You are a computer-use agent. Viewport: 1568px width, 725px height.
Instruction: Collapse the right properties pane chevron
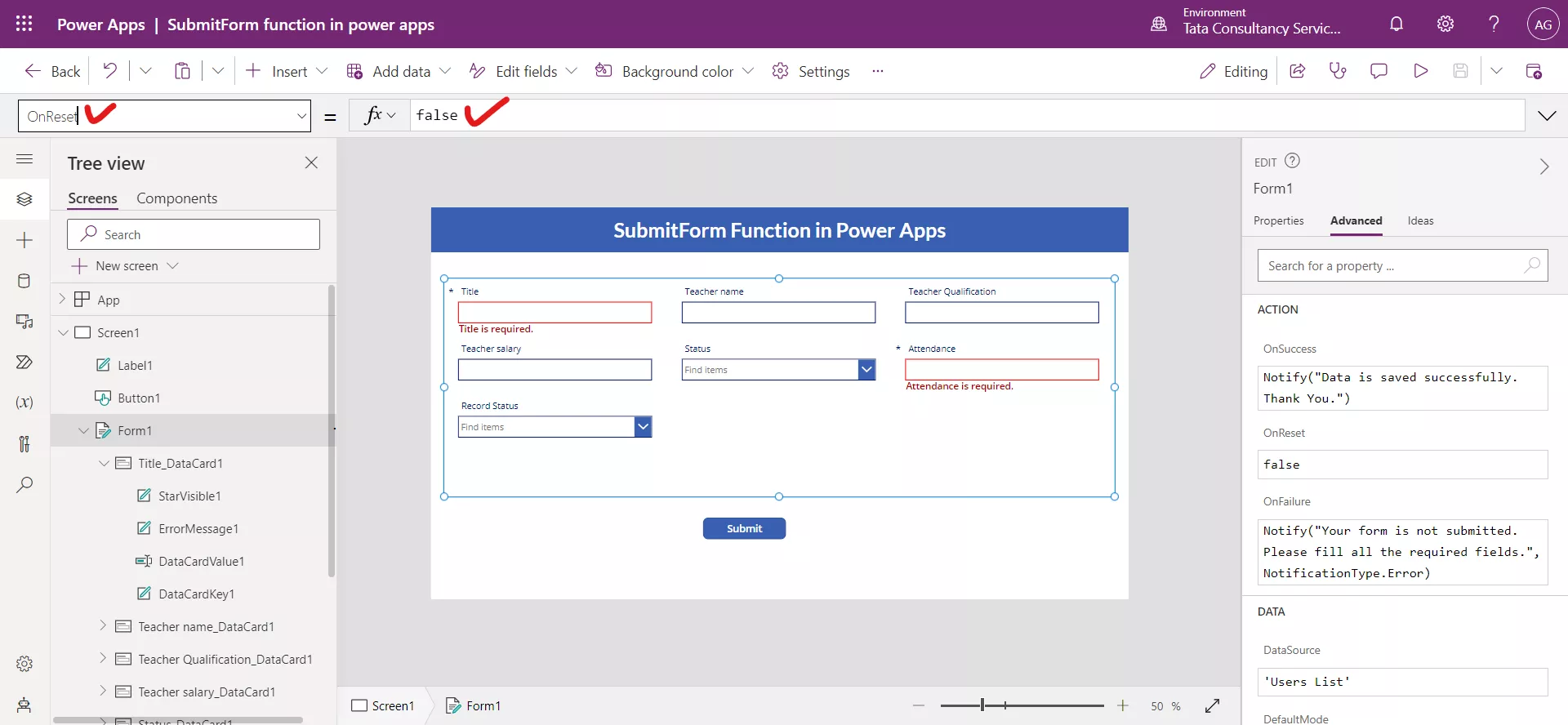1543,167
